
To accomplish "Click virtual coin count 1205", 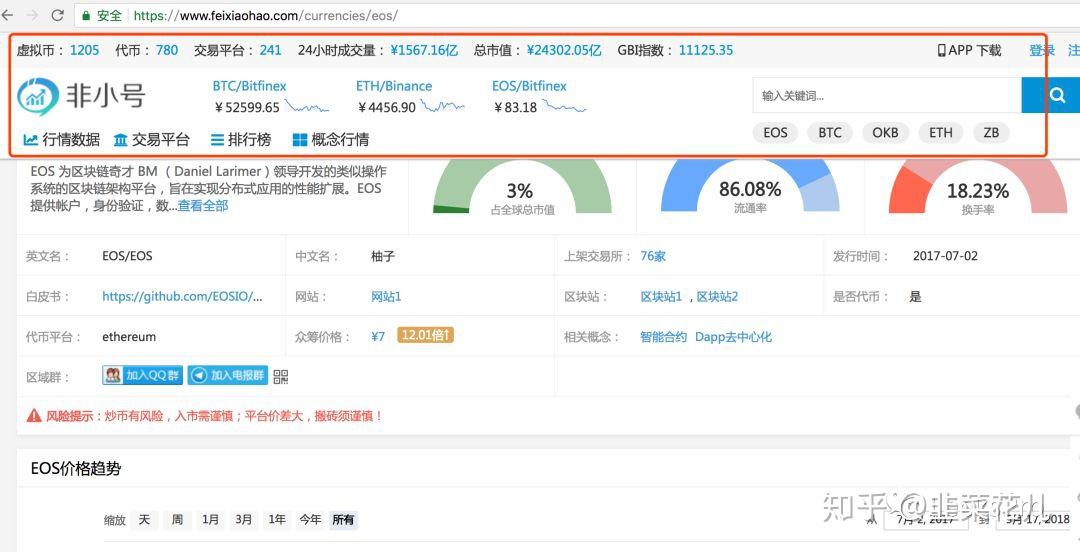I will 84,50.
